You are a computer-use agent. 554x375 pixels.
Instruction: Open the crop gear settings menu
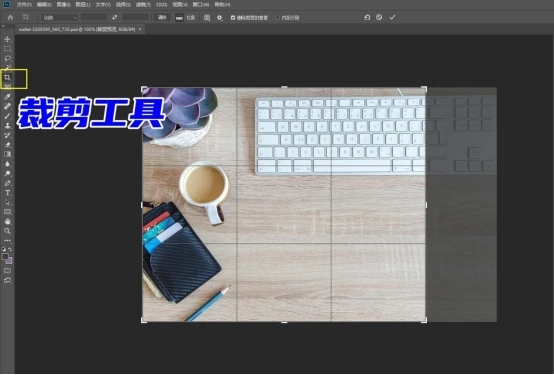pyautogui.click(x=220, y=17)
